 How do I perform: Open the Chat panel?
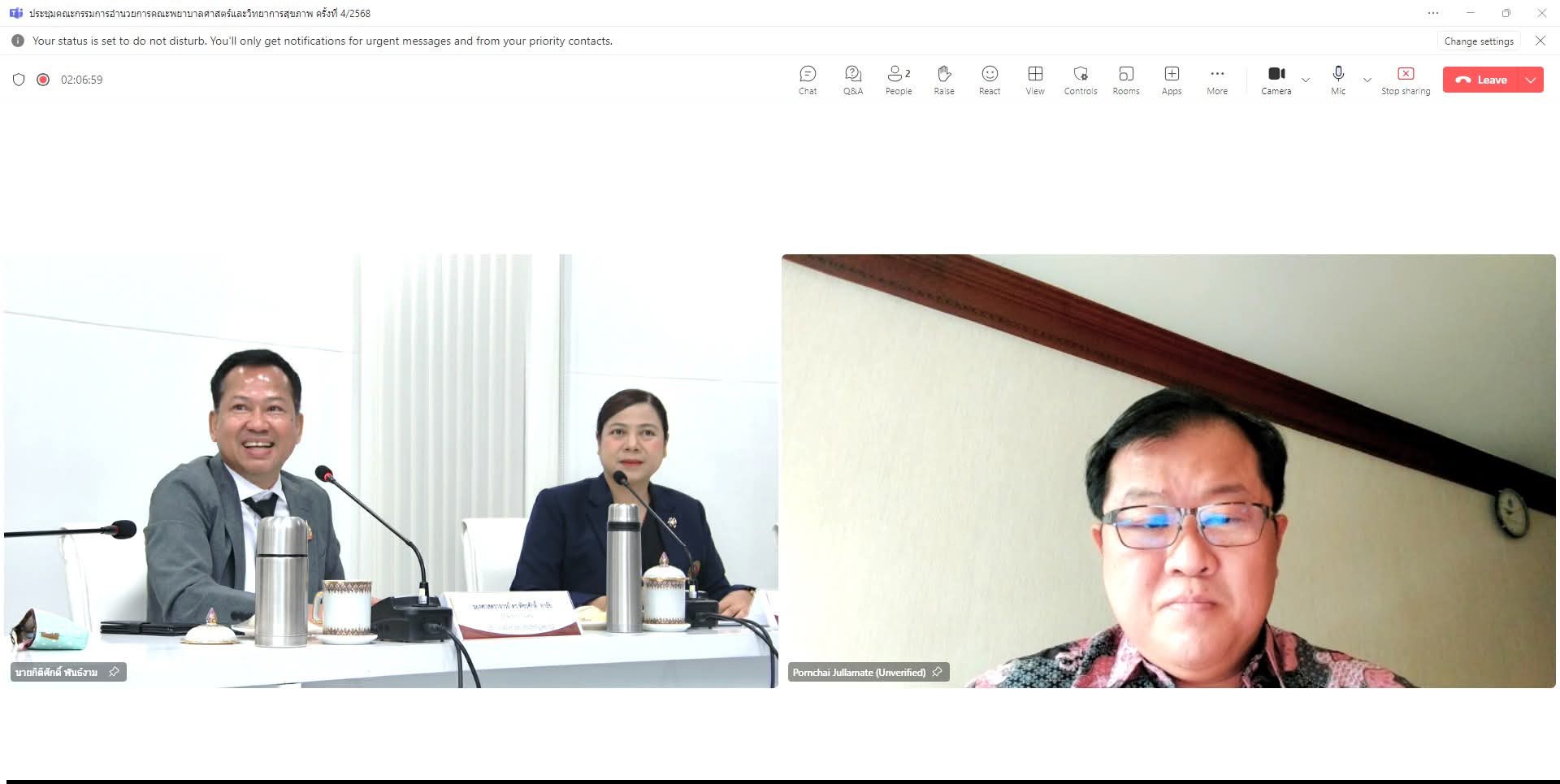click(x=808, y=80)
